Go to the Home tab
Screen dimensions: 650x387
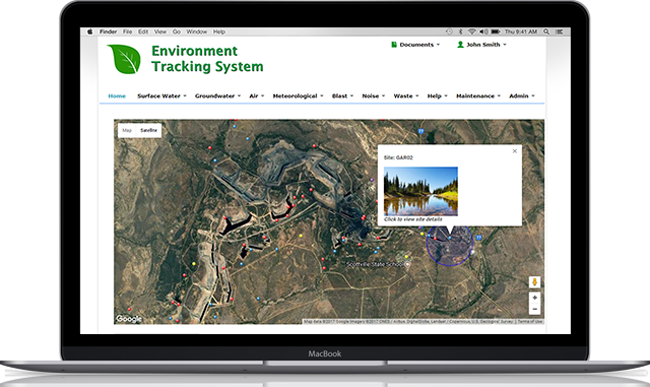click(x=117, y=96)
